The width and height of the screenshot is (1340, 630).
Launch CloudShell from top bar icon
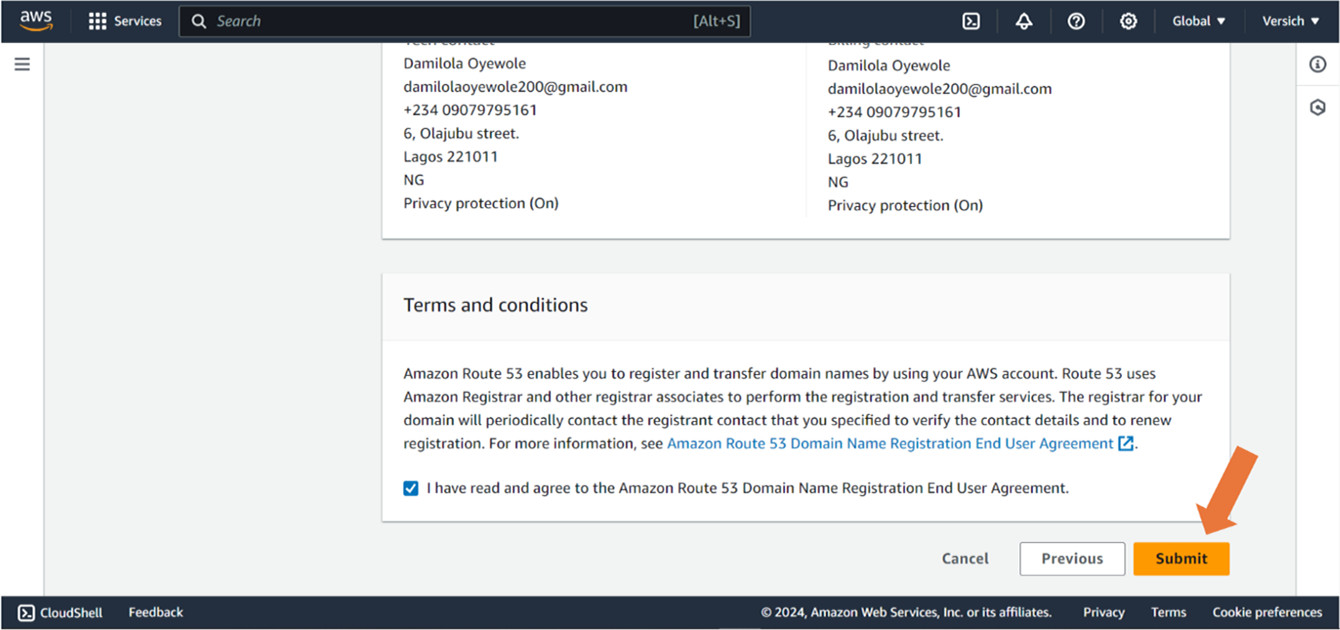tap(970, 21)
